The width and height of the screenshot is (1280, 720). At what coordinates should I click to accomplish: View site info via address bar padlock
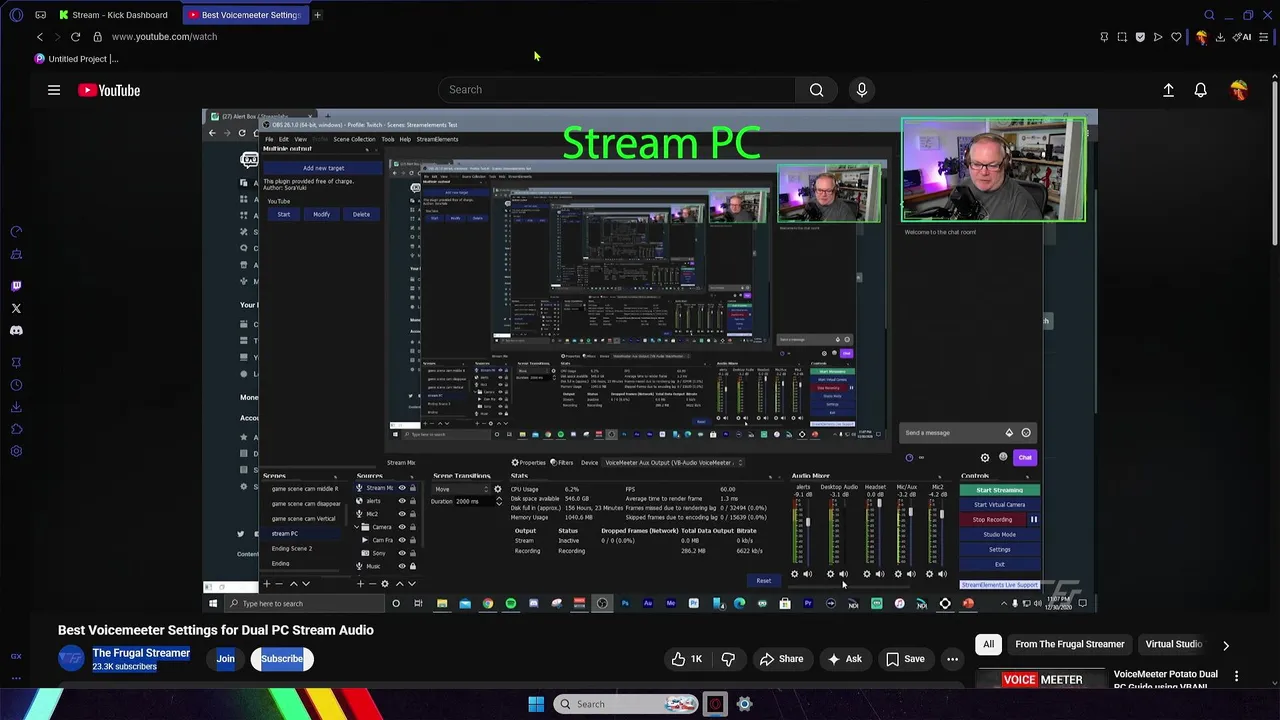pyautogui.click(x=97, y=37)
